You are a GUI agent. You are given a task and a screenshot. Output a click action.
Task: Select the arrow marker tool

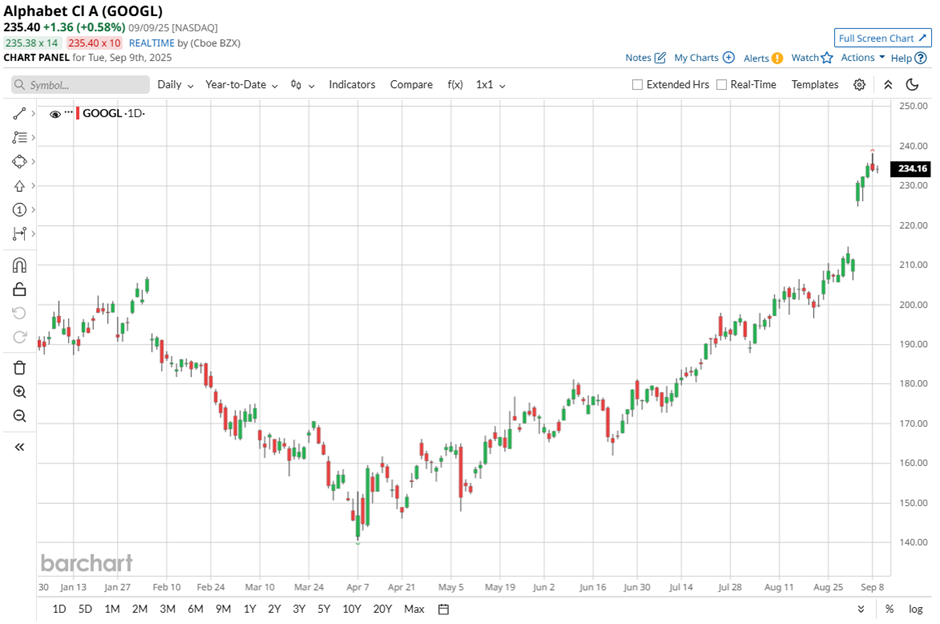(19, 186)
